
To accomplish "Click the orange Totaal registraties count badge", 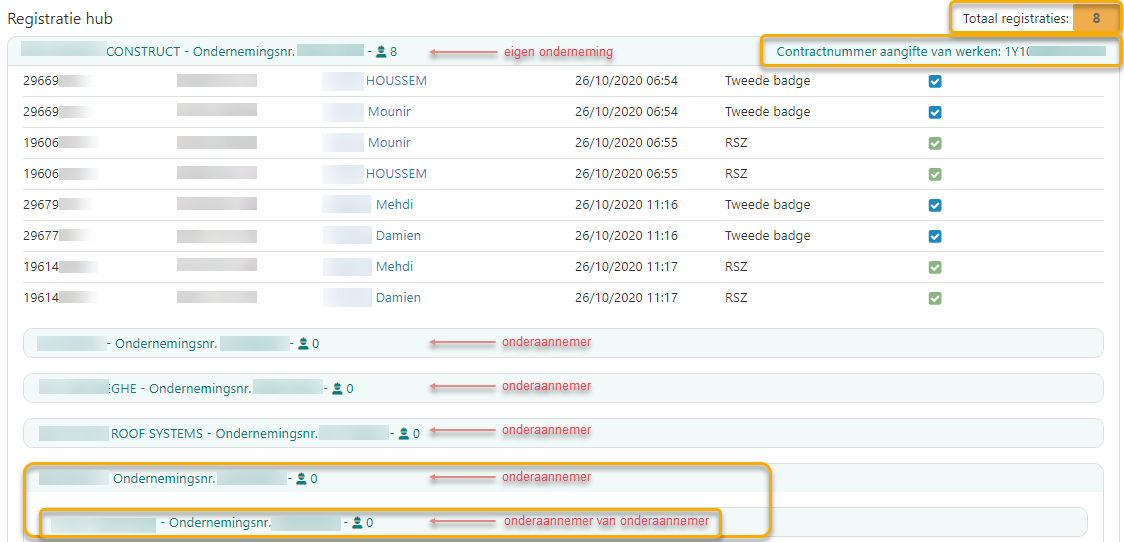I will click(1096, 18).
